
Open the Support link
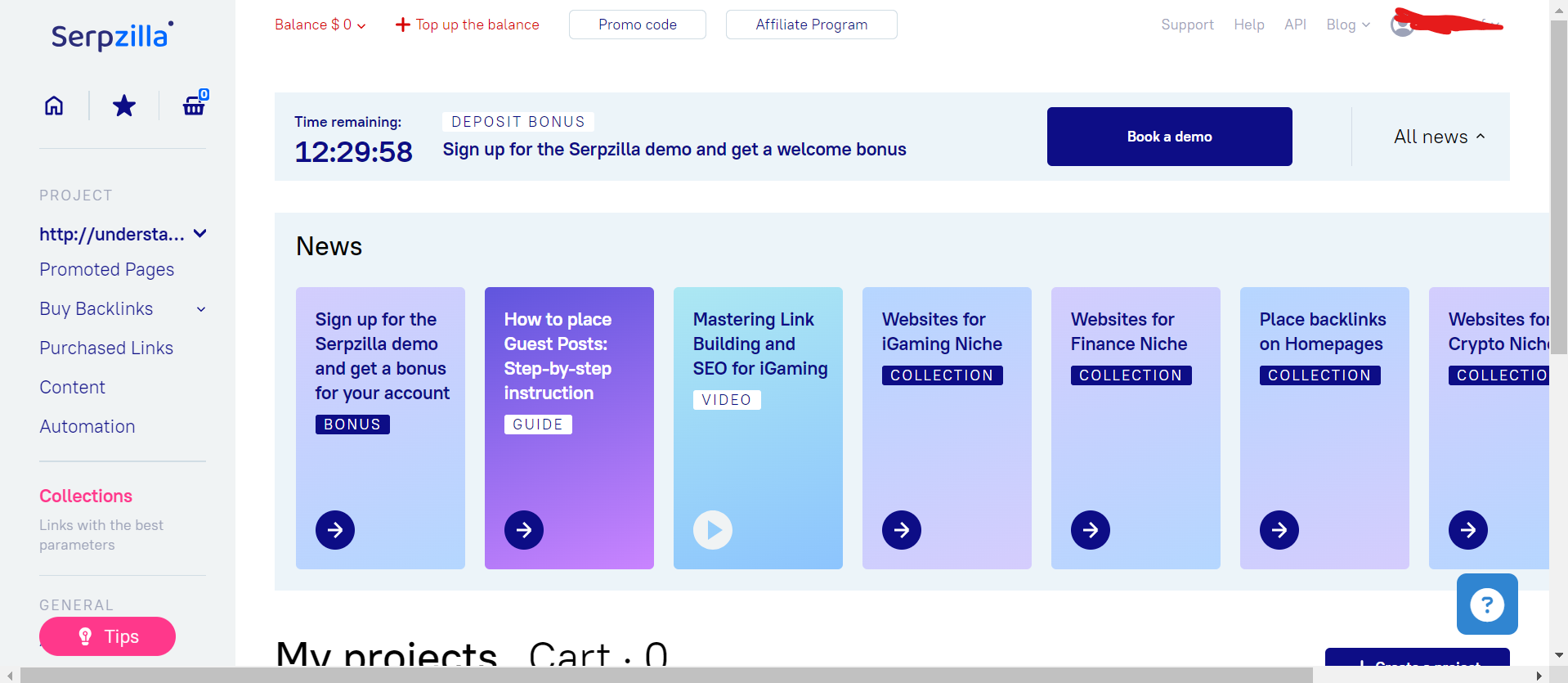point(1187,25)
